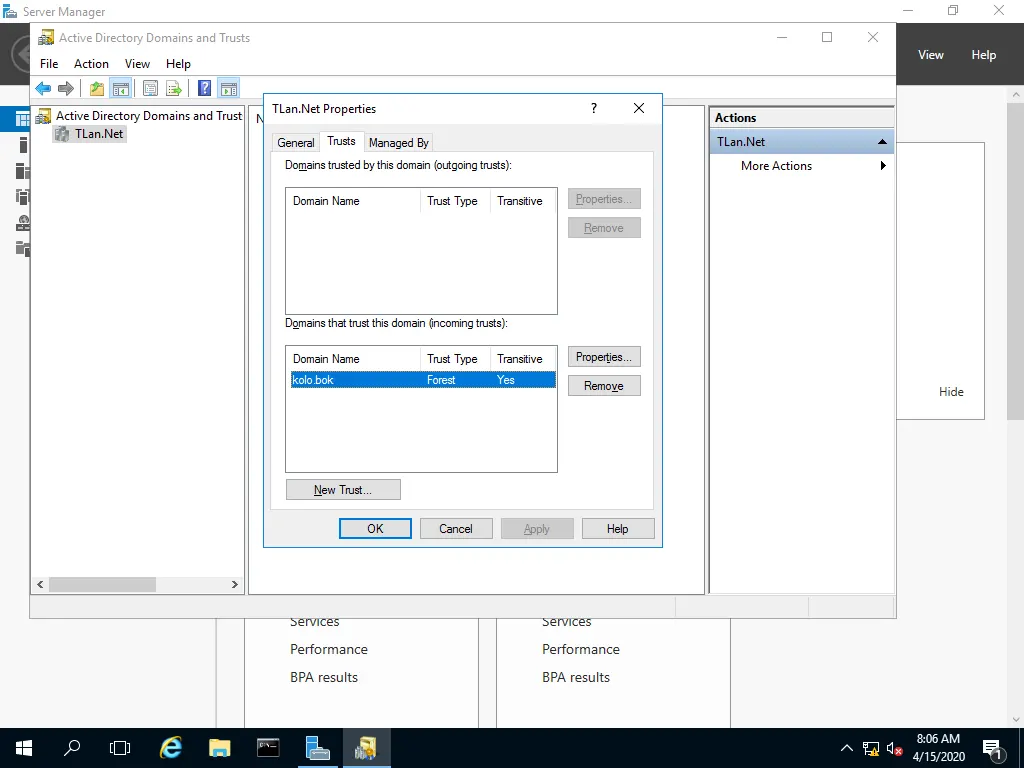Click the question mark help icon in Properties dialog

[x=594, y=108]
